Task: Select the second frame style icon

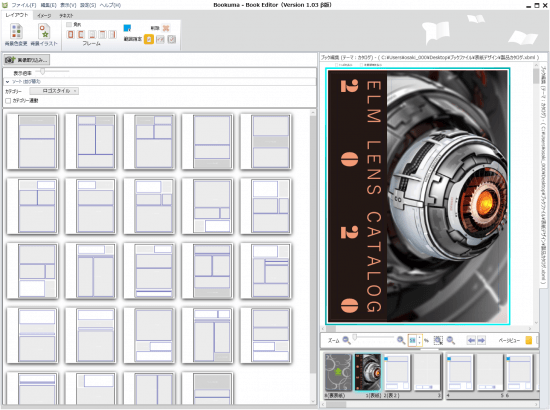Action: (x=81, y=34)
